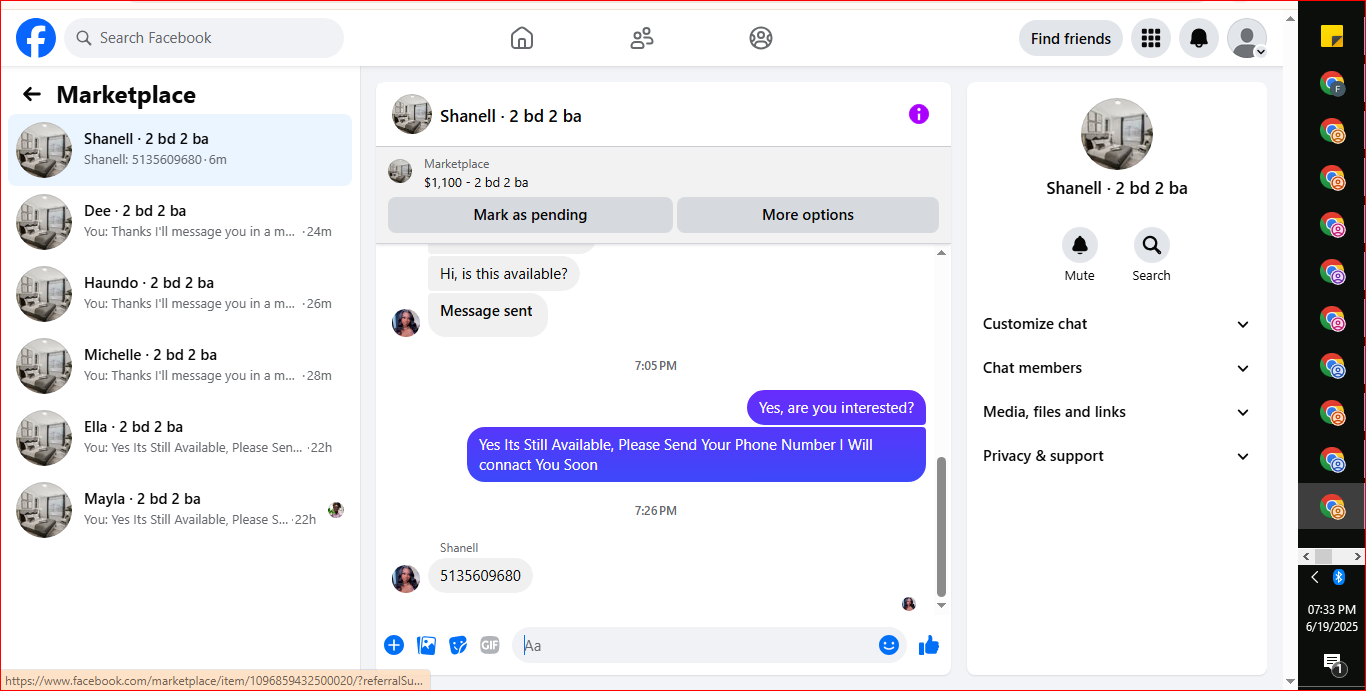Click the chat scrollbar down arrow

pos(941,605)
